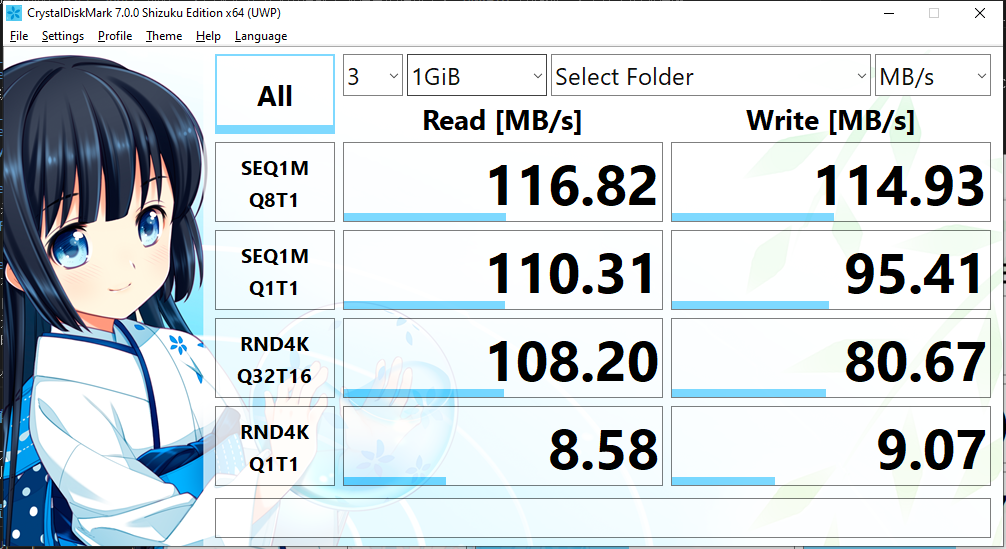Minimize the CrystalDiskMark window
This screenshot has width=1006, height=549.
pos(889,13)
